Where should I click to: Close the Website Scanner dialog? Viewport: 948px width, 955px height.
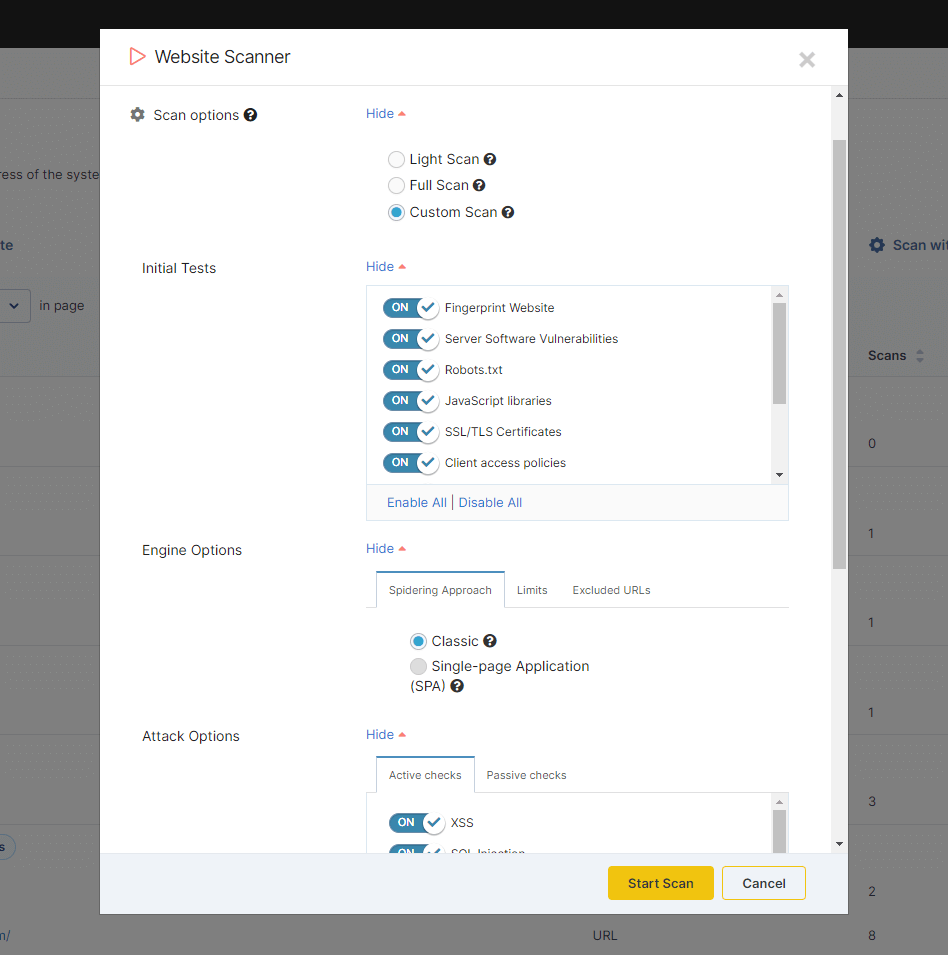click(x=807, y=59)
